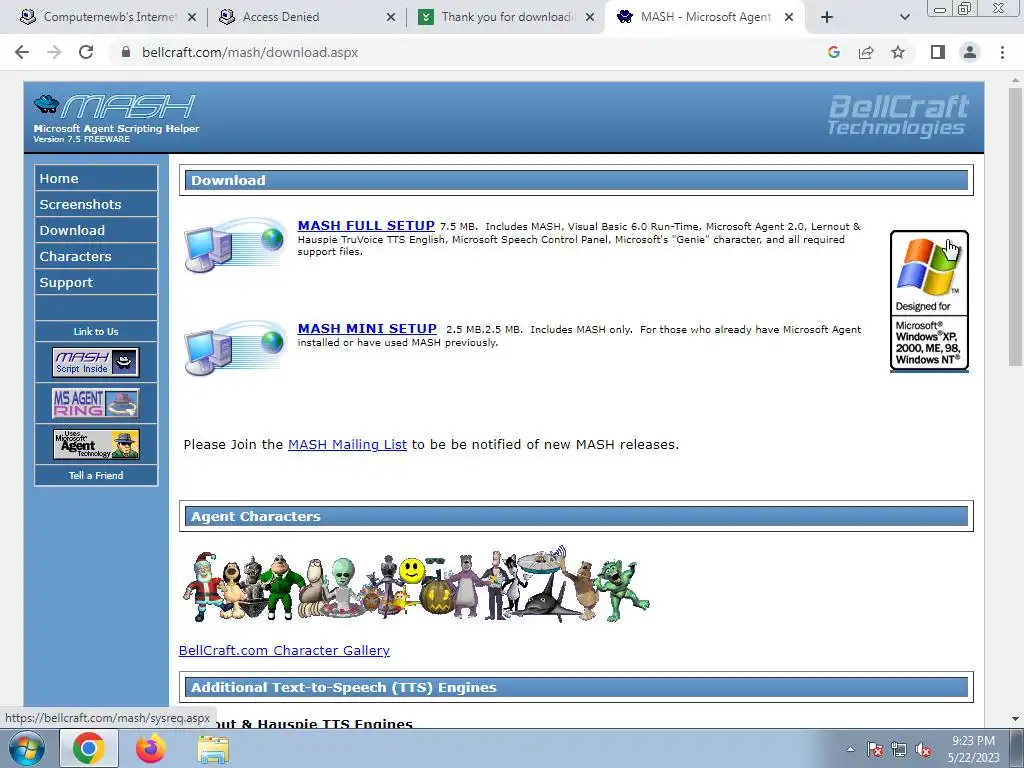
Task: Click Uses Microsoft Agent Technology badge
Action: [x=96, y=444]
